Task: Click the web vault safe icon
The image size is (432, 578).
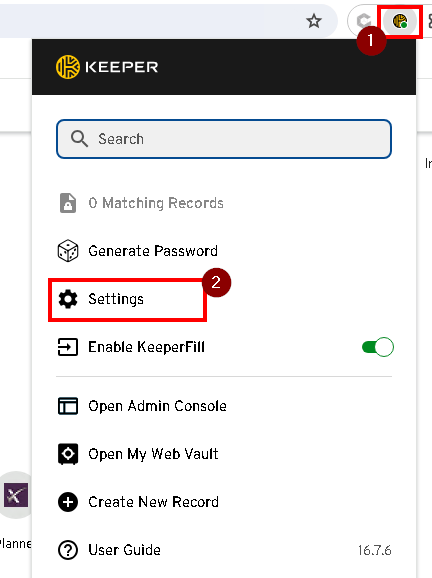Action: [68, 454]
